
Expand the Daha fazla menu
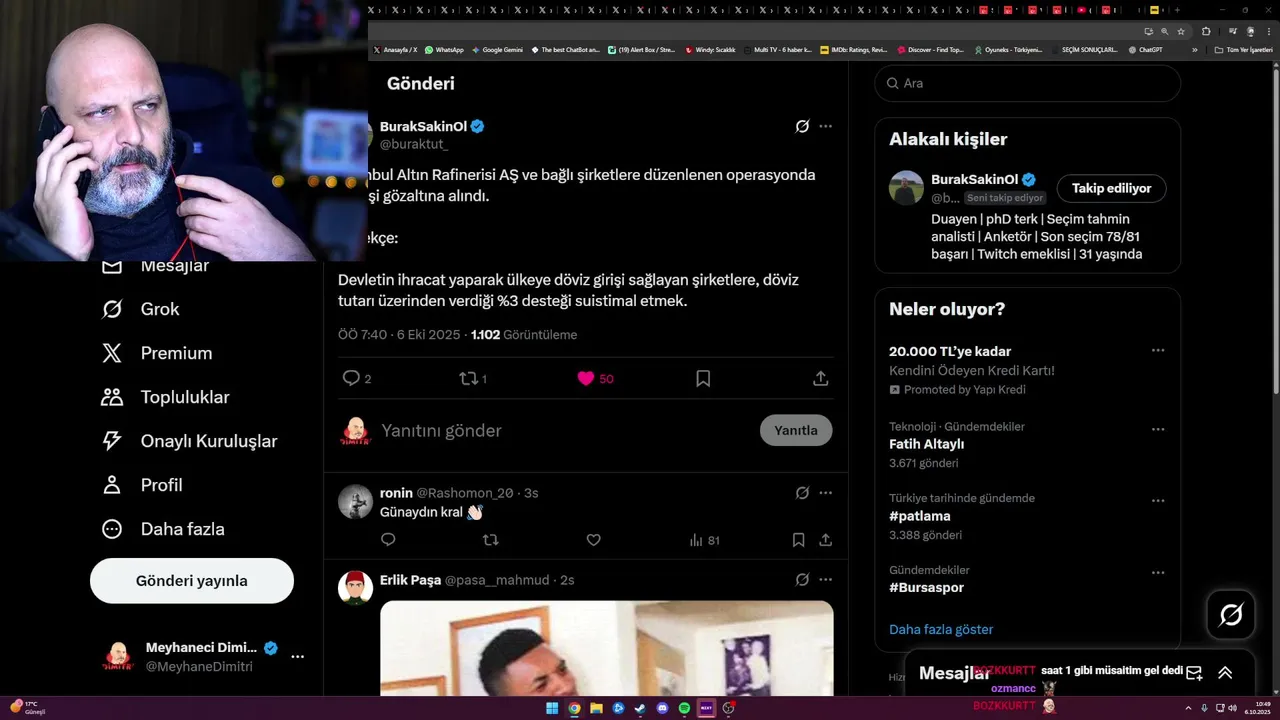pyautogui.click(x=162, y=529)
